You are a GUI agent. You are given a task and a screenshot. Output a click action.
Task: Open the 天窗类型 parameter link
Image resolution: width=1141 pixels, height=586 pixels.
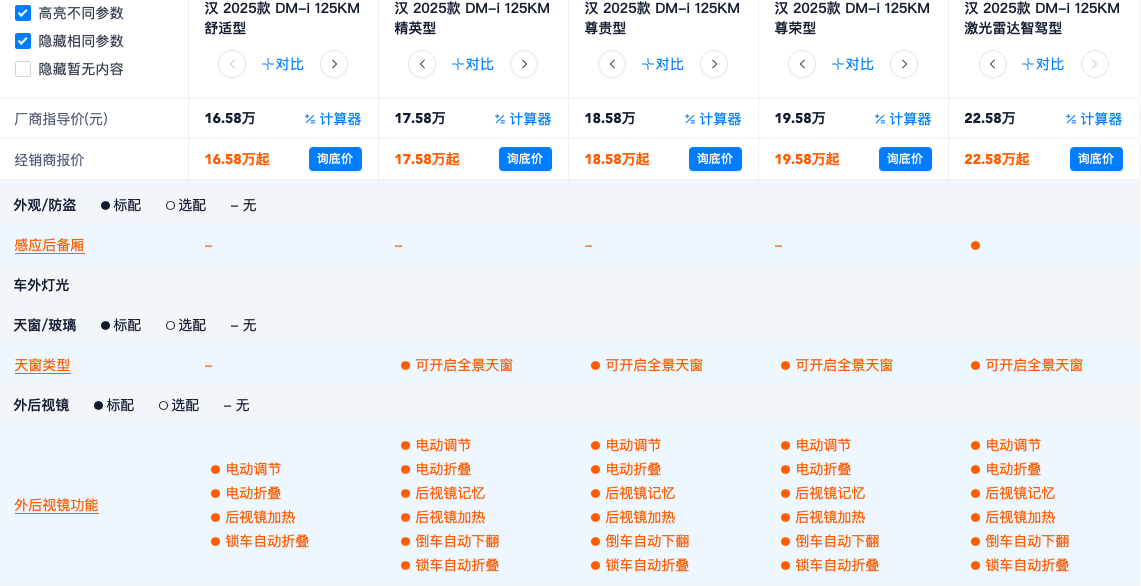click(42, 365)
